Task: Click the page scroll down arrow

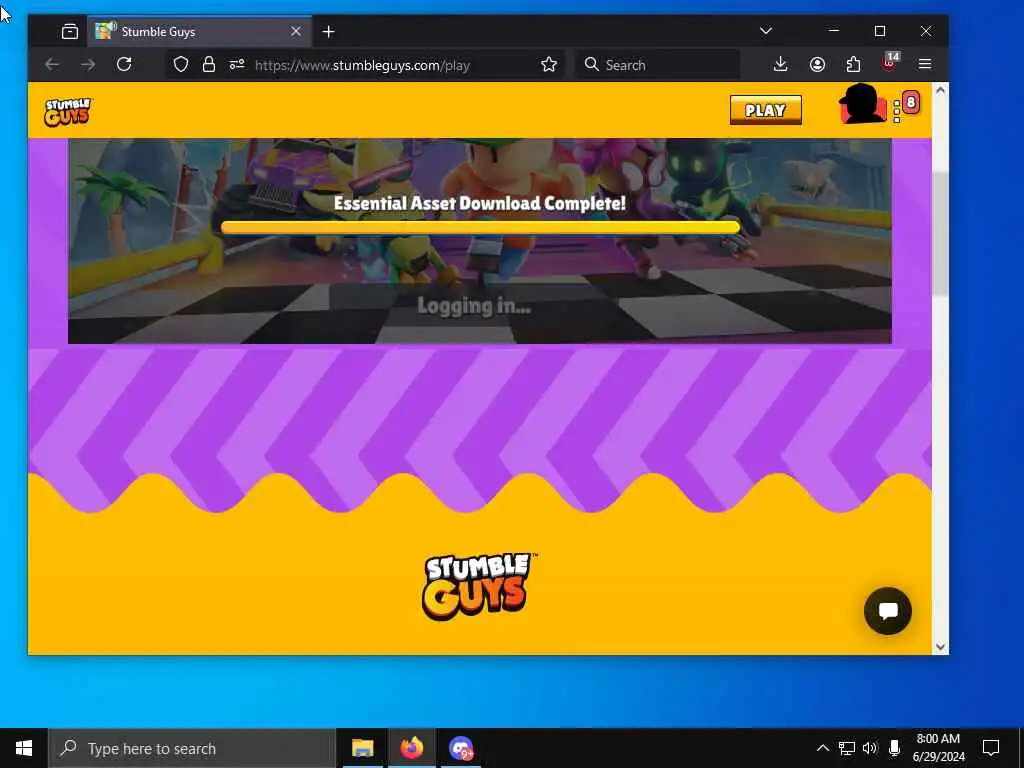Action: coord(940,647)
